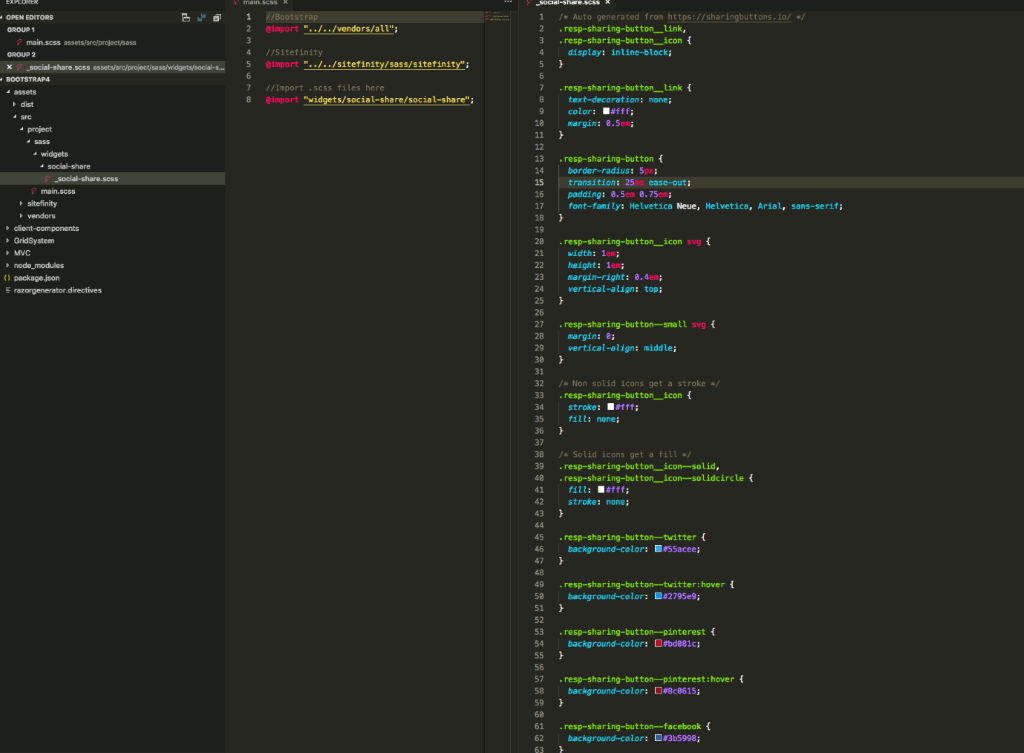Click the file icon beside razorgenerator.directives

(7, 290)
